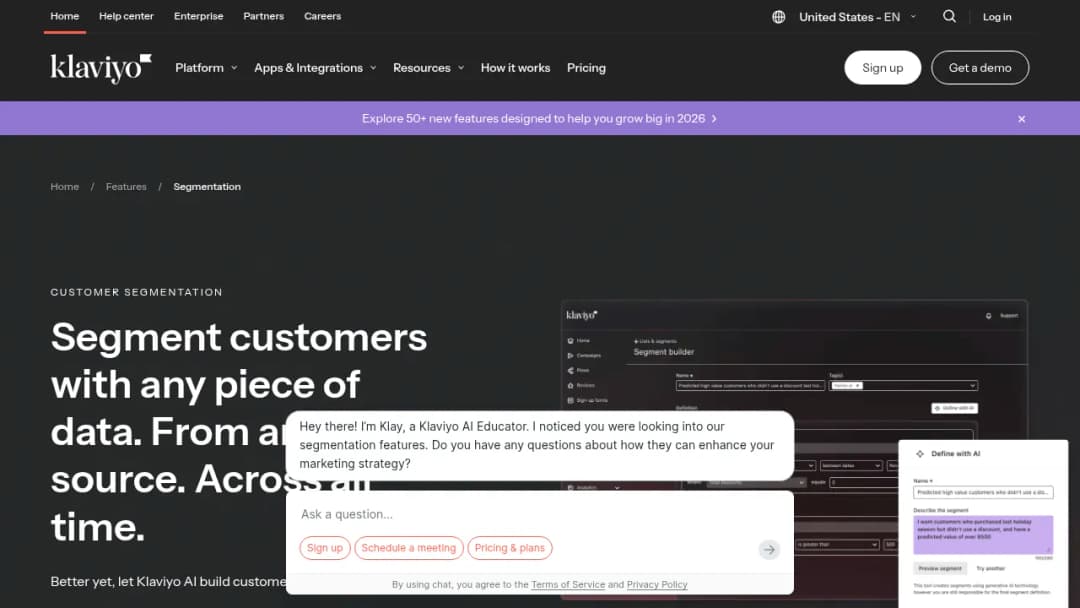The width and height of the screenshot is (1080, 608).
Task: Click Klay's greeting chat message bubble
Action: (x=539, y=445)
